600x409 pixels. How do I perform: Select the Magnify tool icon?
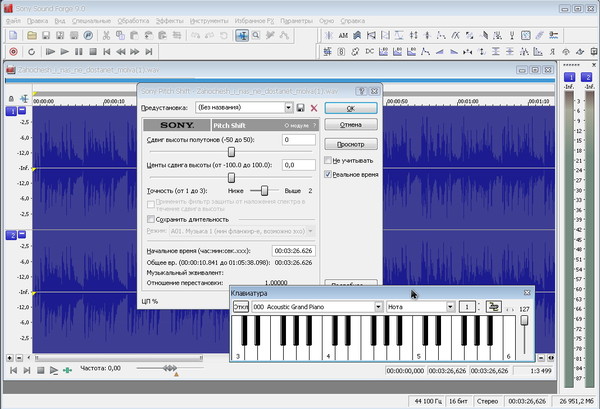click(x=256, y=36)
